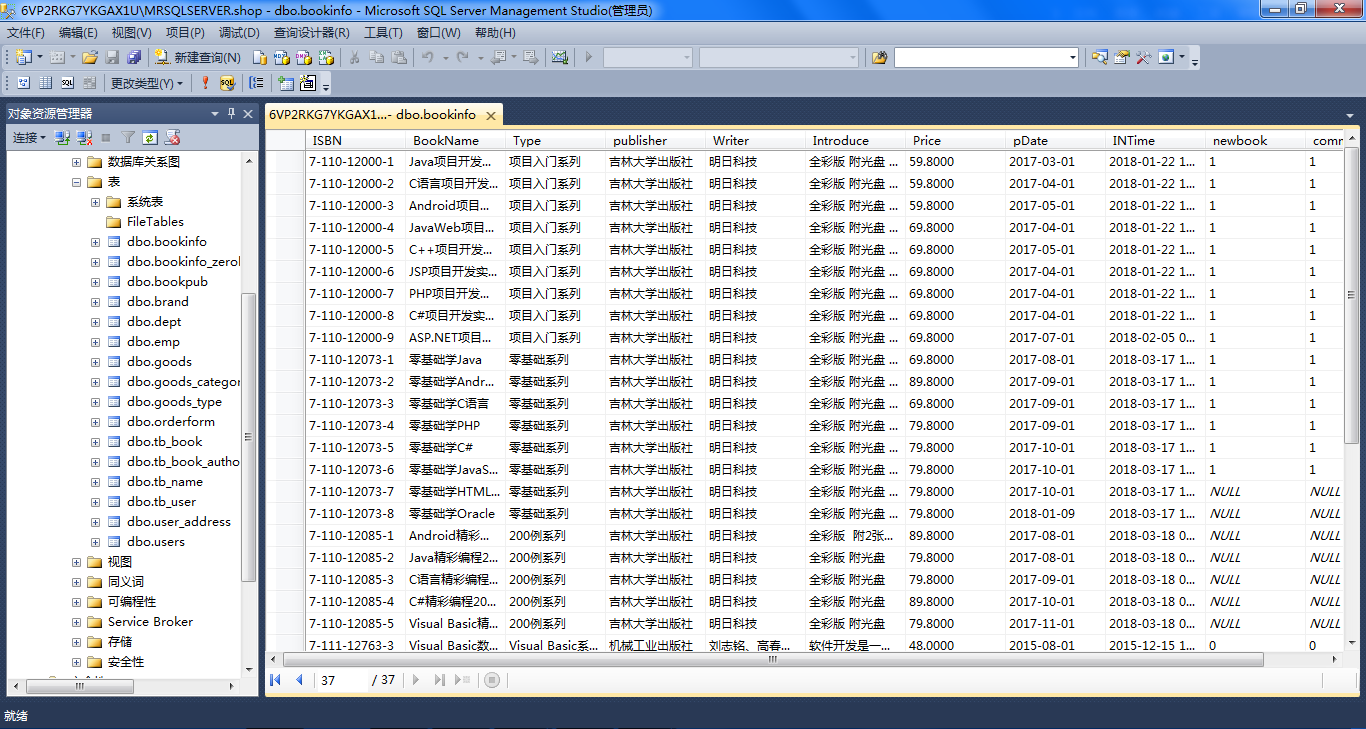Select dbo.orderform in the tree
1366x729 pixels.
170,422
